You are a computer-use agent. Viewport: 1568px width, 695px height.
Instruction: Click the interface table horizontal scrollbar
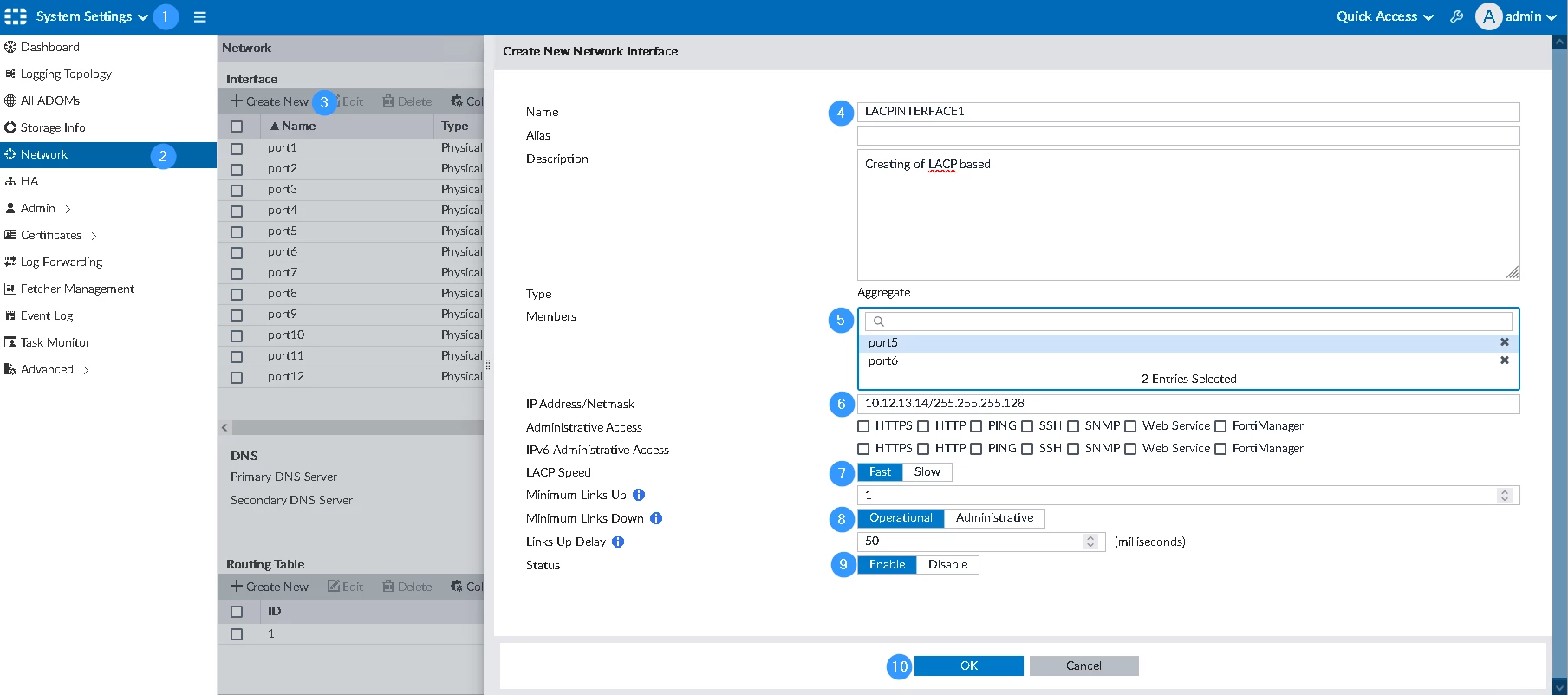point(358,428)
